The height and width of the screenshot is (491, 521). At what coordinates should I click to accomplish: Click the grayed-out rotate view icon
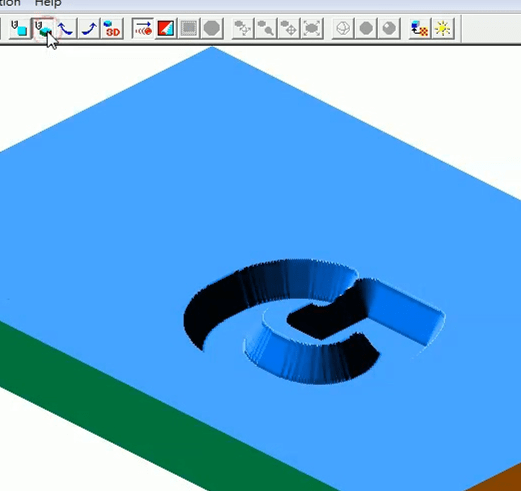(x=243, y=28)
